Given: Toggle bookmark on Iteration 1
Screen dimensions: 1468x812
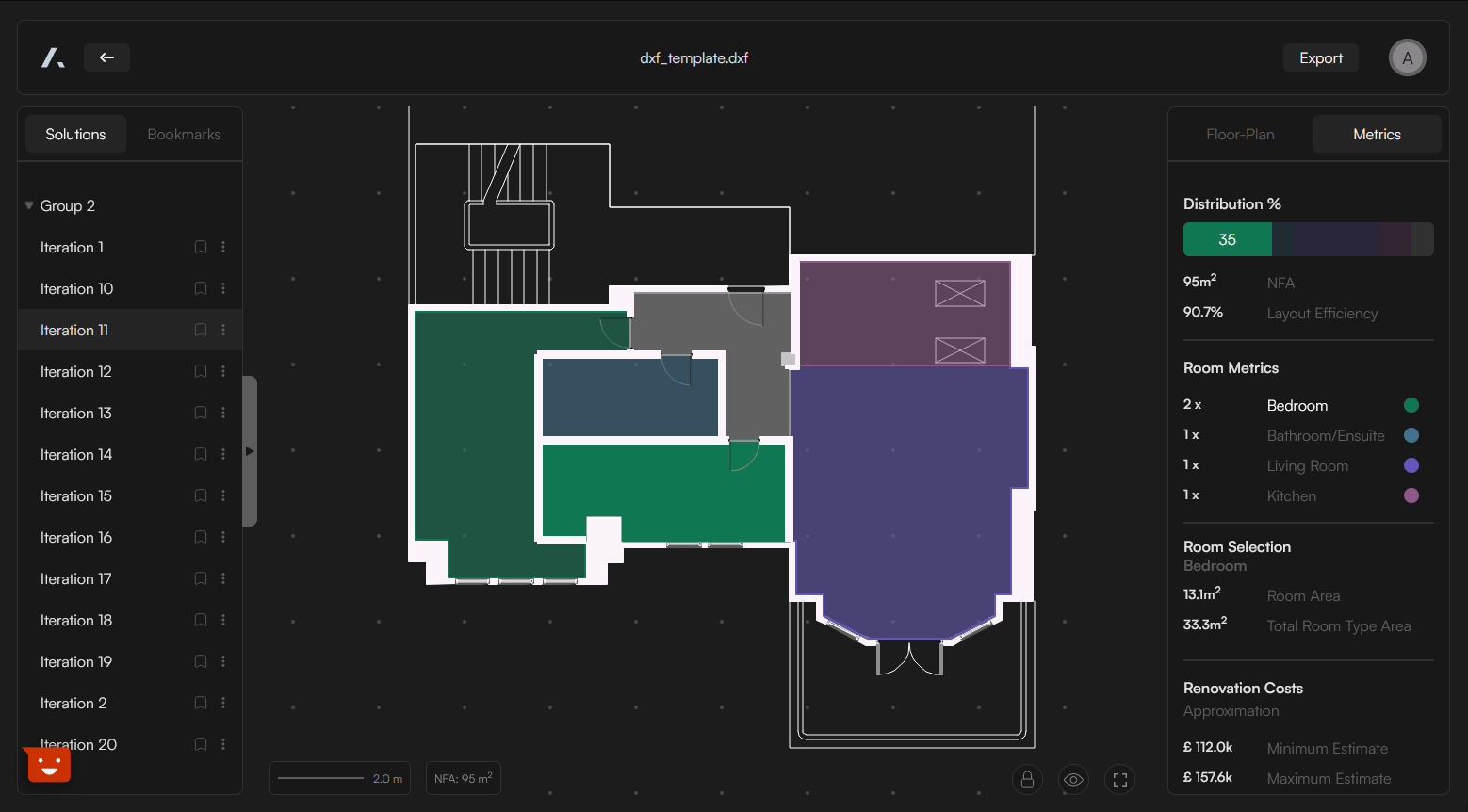Looking at the screenshot, I should [201, 247].
